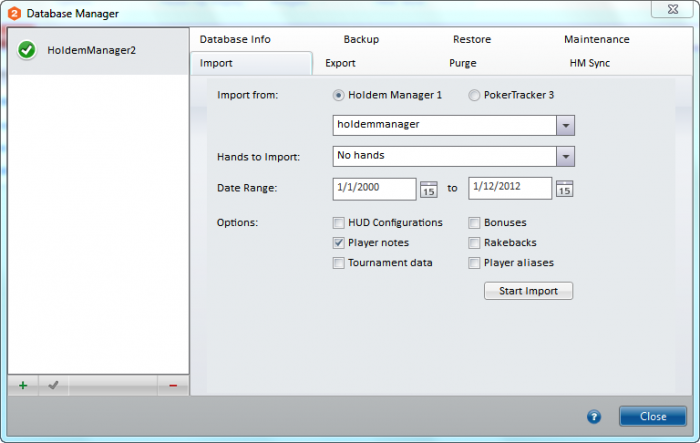Click the red minus remove database icon
Image resolution: width=700 pixels, height=443 pixels.
pos(173,385)
